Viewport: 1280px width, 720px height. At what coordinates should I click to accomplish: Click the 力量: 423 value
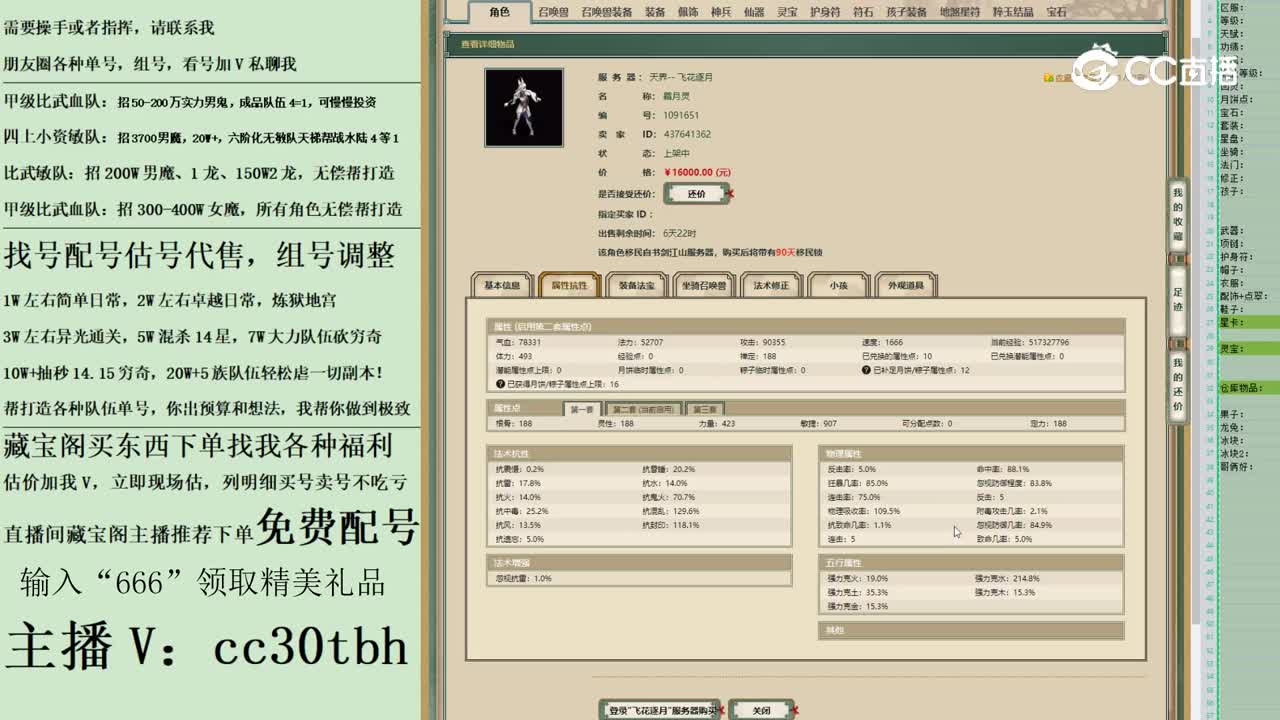point(717,424)
